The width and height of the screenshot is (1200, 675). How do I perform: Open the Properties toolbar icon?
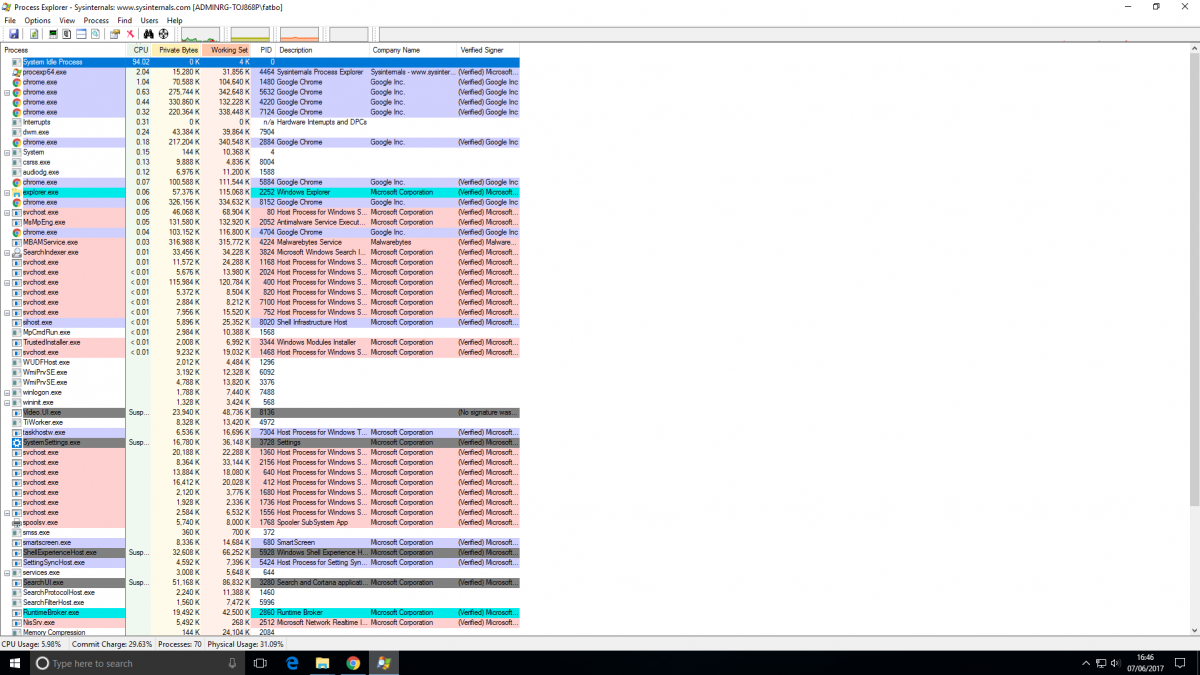[115, 34]
